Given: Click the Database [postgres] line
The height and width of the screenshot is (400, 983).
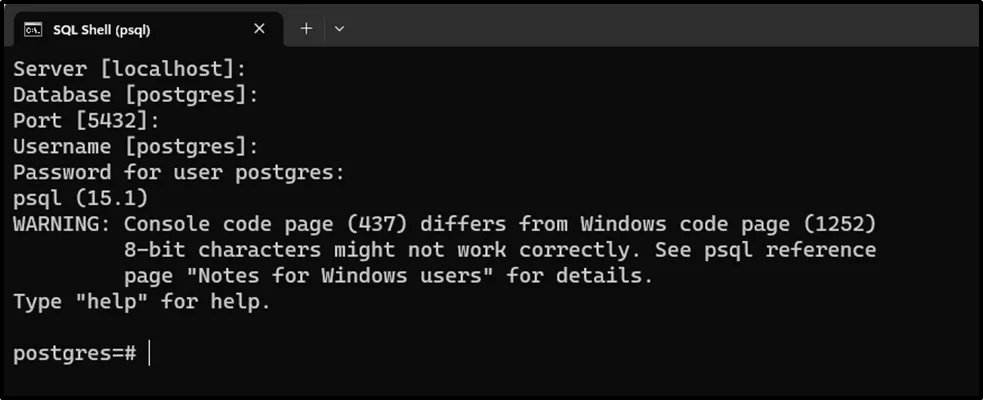Looking at the screenshot, I should click(x=135, y=95).
